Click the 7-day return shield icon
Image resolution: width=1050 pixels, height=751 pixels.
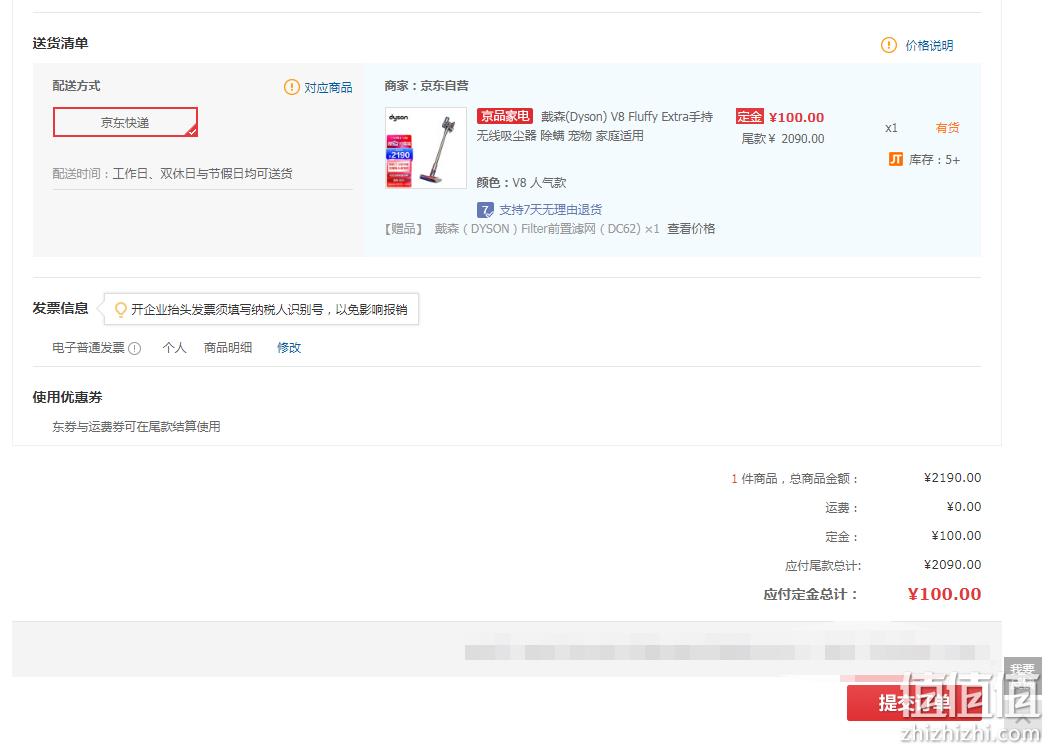485,210
